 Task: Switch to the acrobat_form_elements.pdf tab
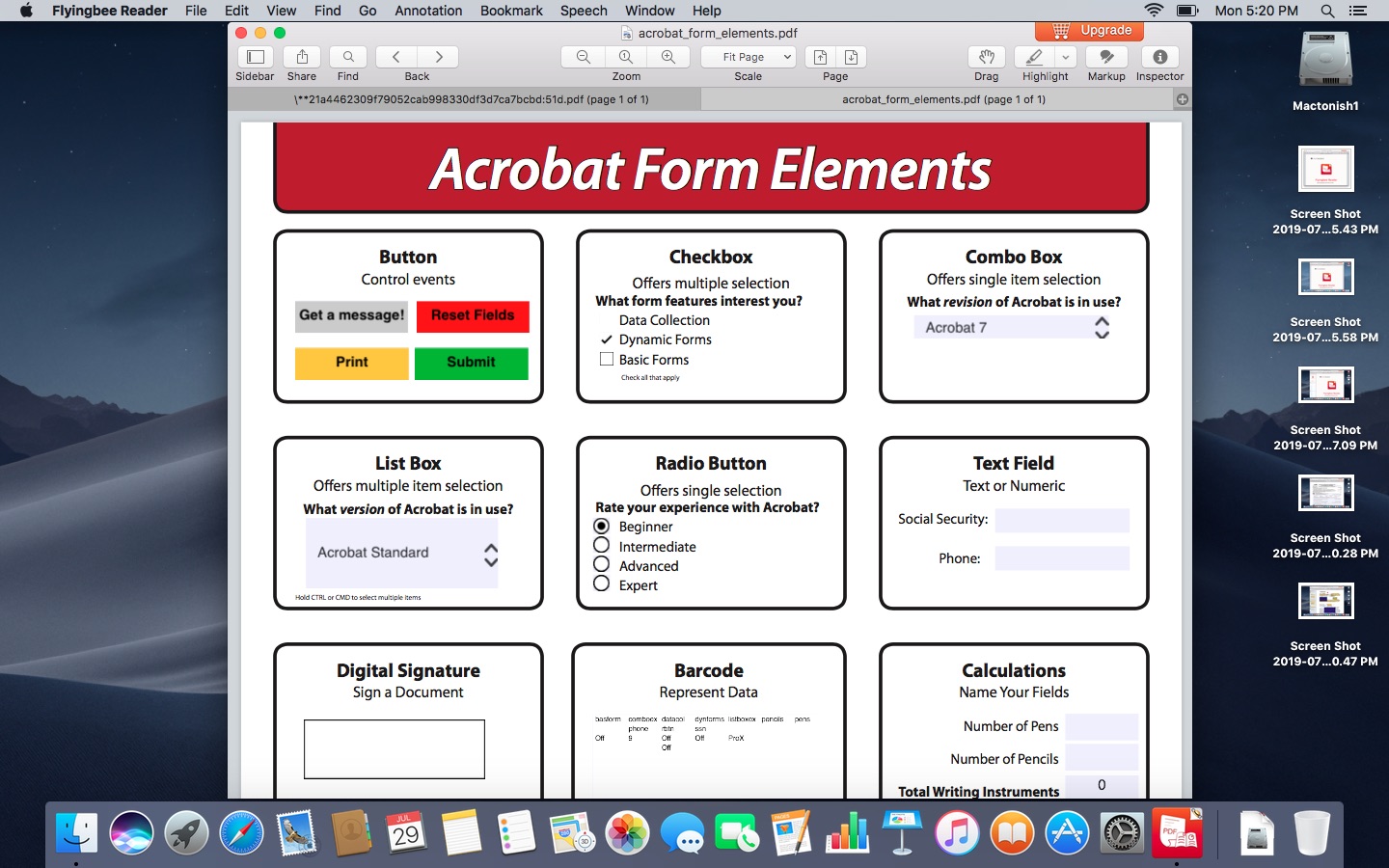942,98
